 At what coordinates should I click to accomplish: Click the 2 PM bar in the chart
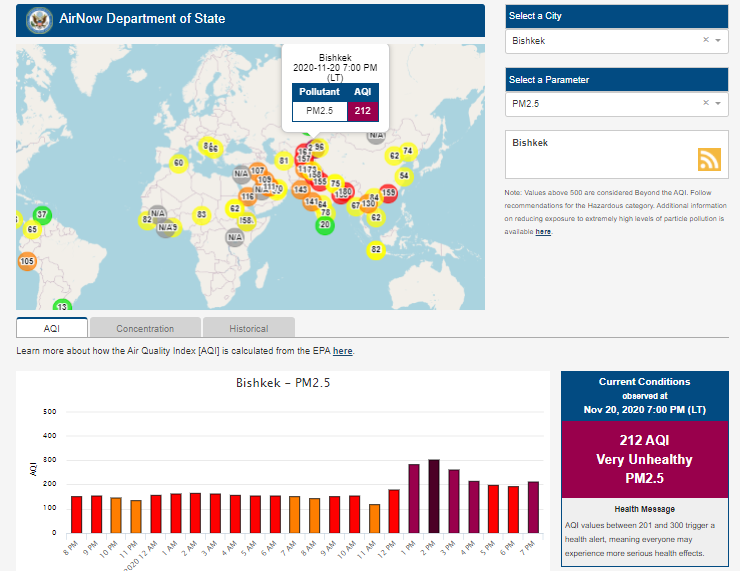tap(433, 496)
